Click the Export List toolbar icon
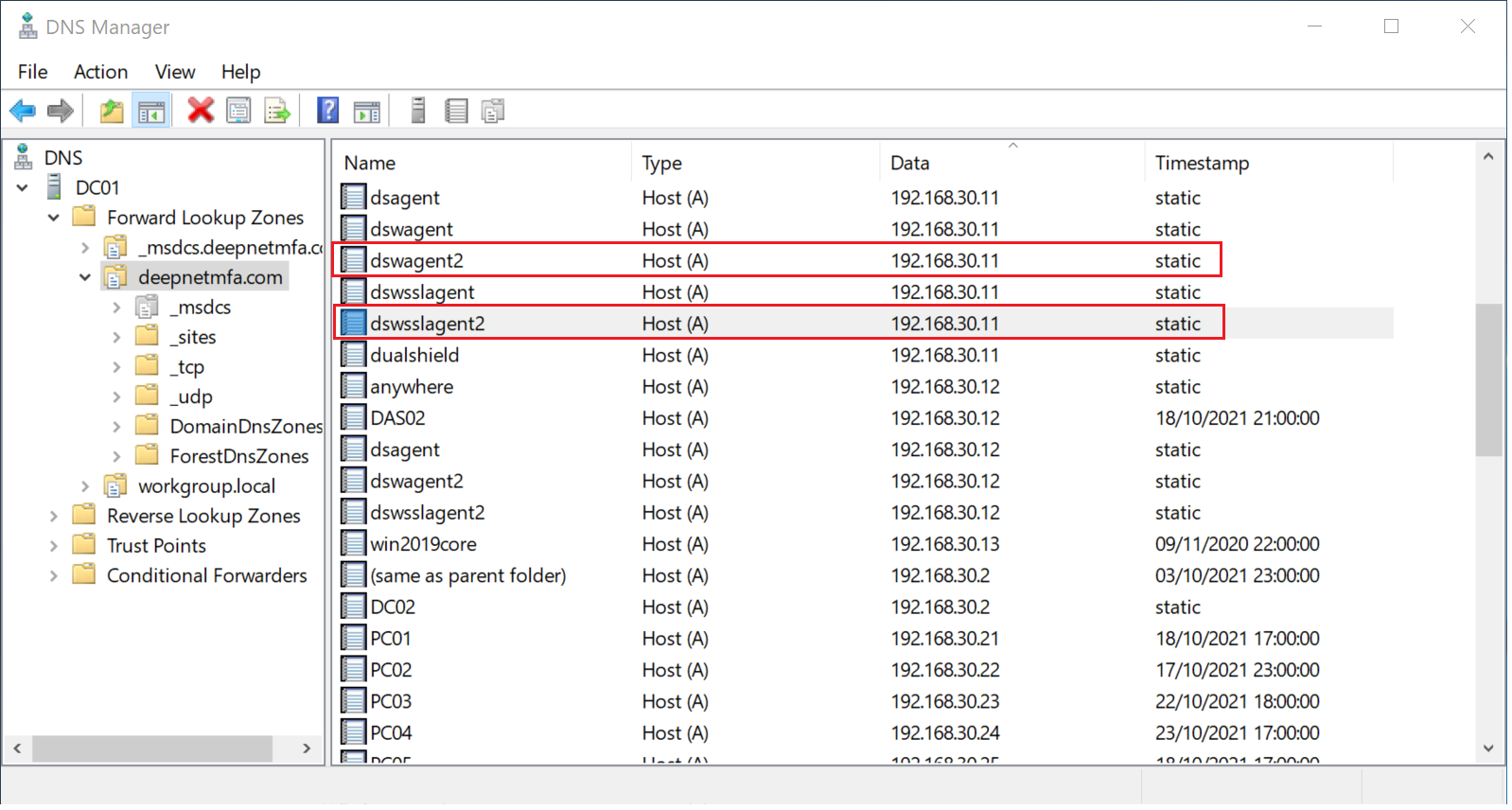The height and width of the screenshot is (810, 1512). pos(277,112)
